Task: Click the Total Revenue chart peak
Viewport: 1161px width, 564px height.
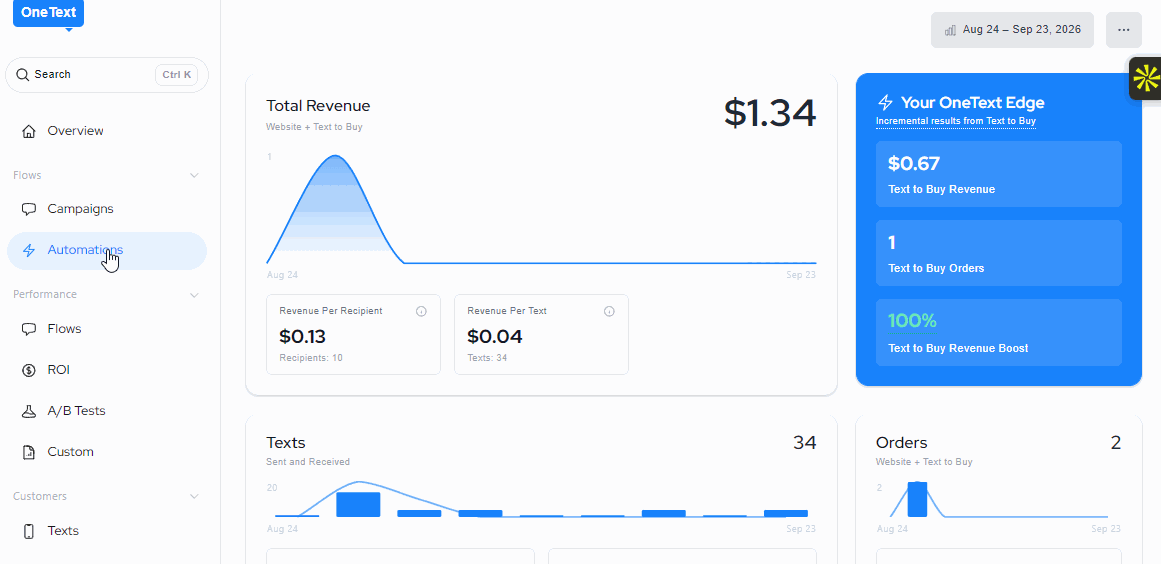Action: [x=335, y=156]
